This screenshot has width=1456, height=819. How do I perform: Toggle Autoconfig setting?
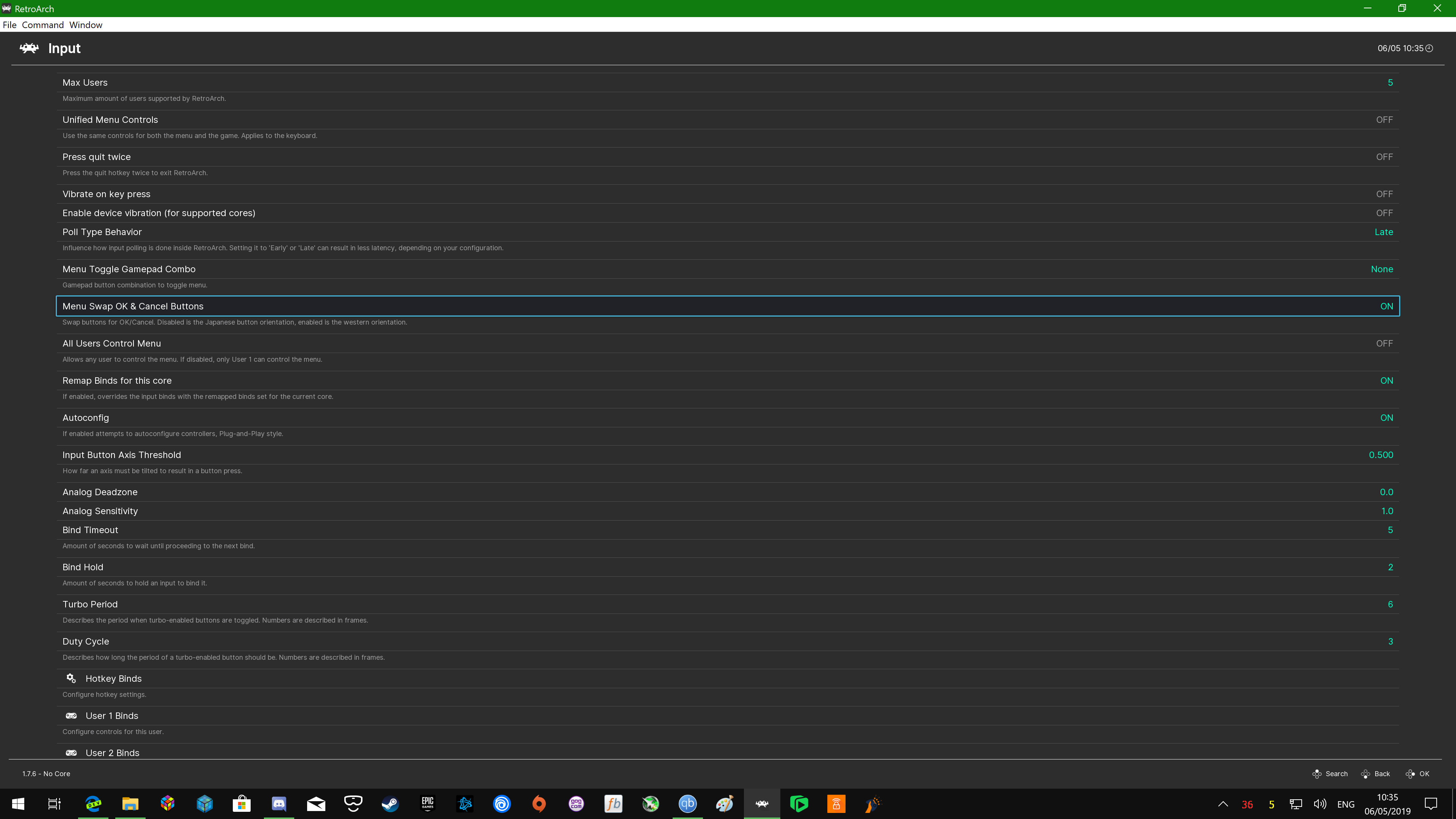tap(728, 418)
